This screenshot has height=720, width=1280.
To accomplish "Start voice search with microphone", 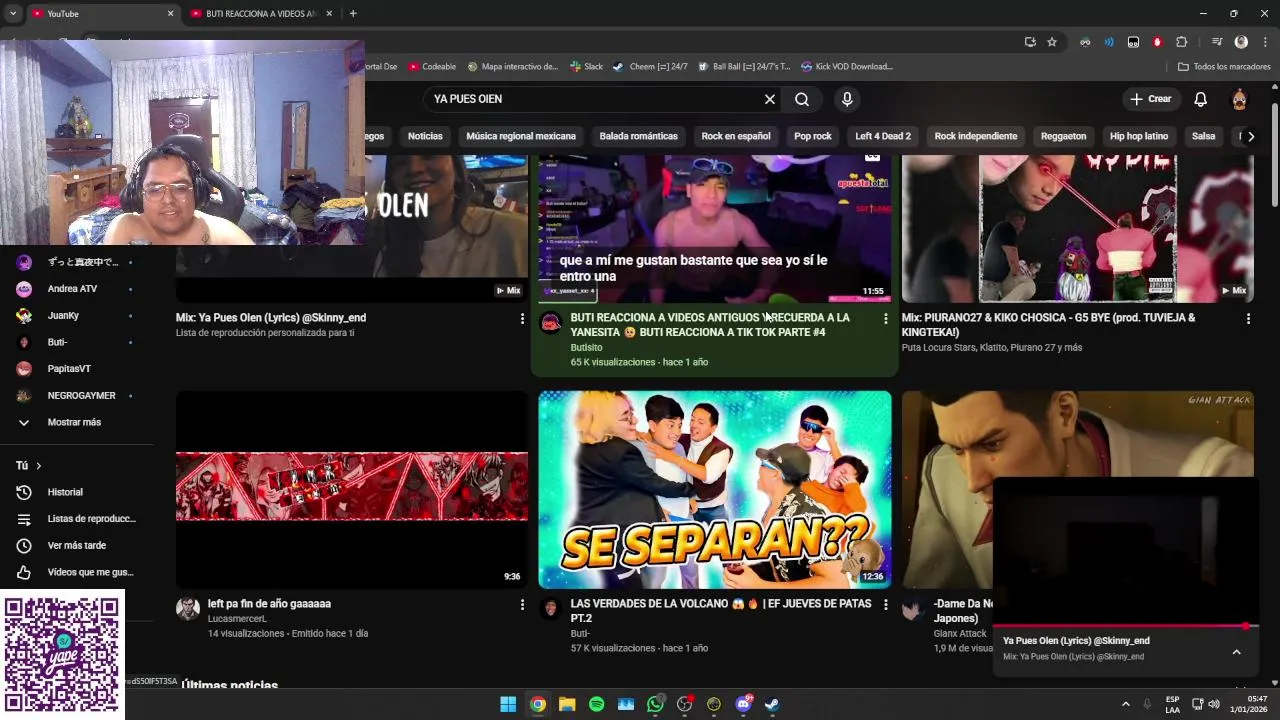I will [x=847, y=99].
